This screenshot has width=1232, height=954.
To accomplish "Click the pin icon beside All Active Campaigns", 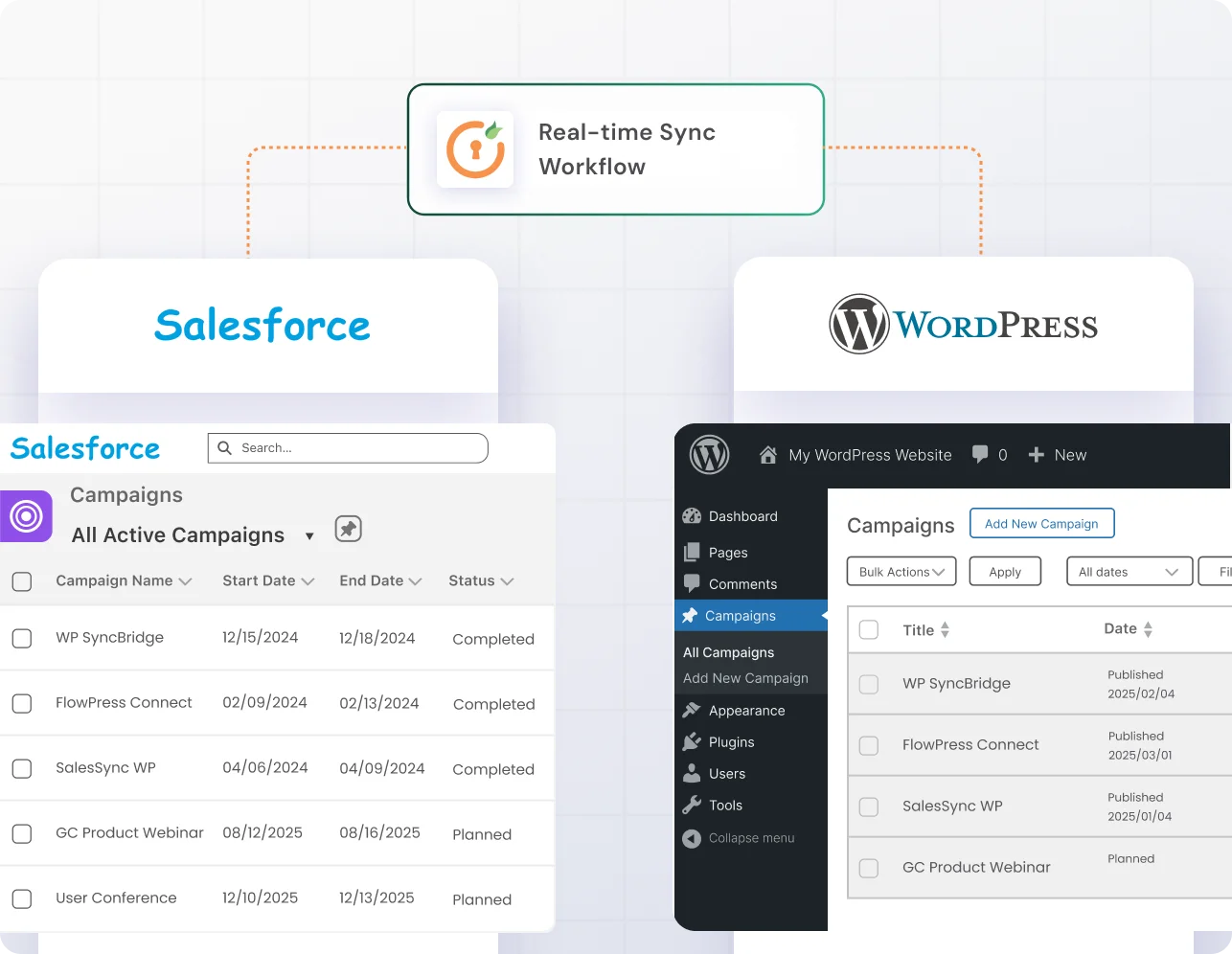I will tap(348, 529).
